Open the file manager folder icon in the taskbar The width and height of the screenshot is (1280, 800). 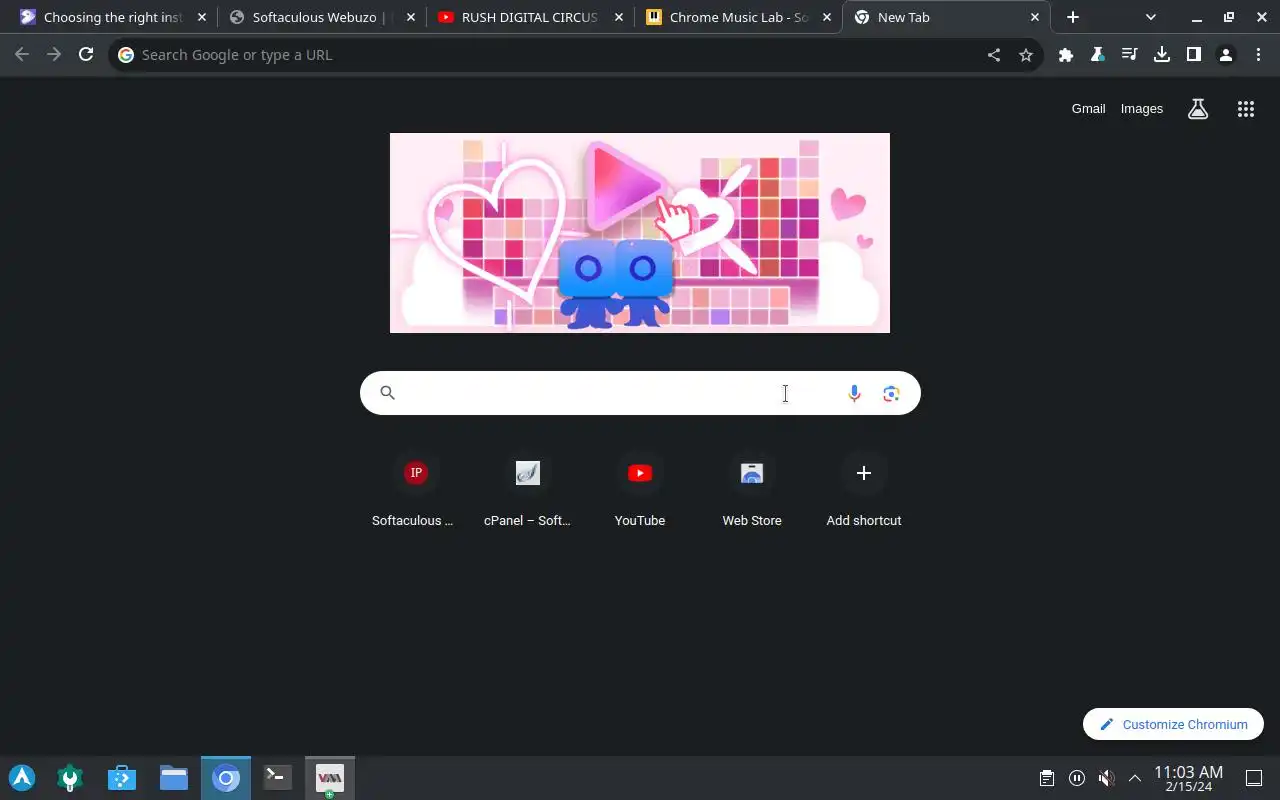pos(174,778)
